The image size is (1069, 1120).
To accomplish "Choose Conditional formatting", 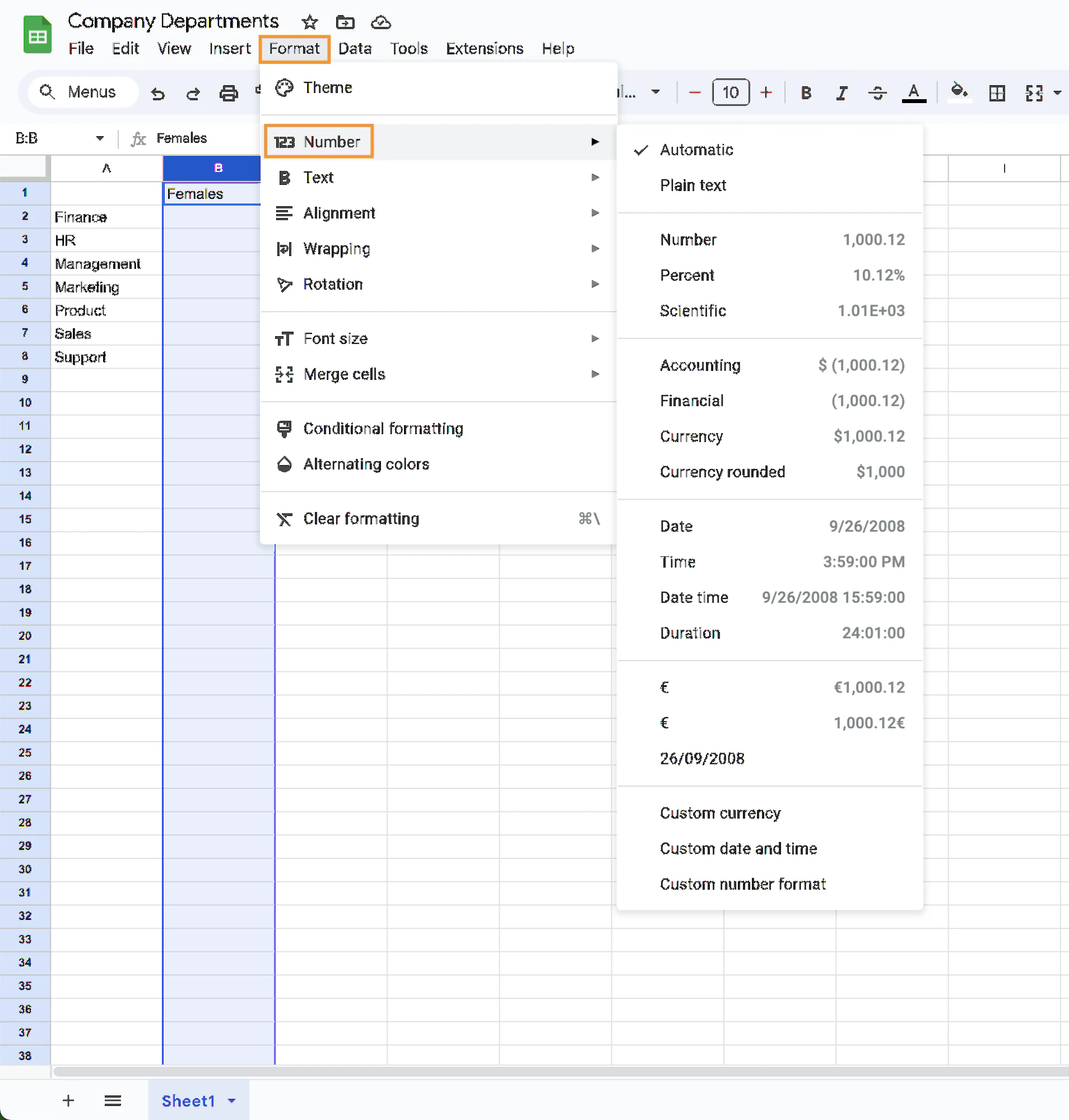I will (x=438, y=429).
